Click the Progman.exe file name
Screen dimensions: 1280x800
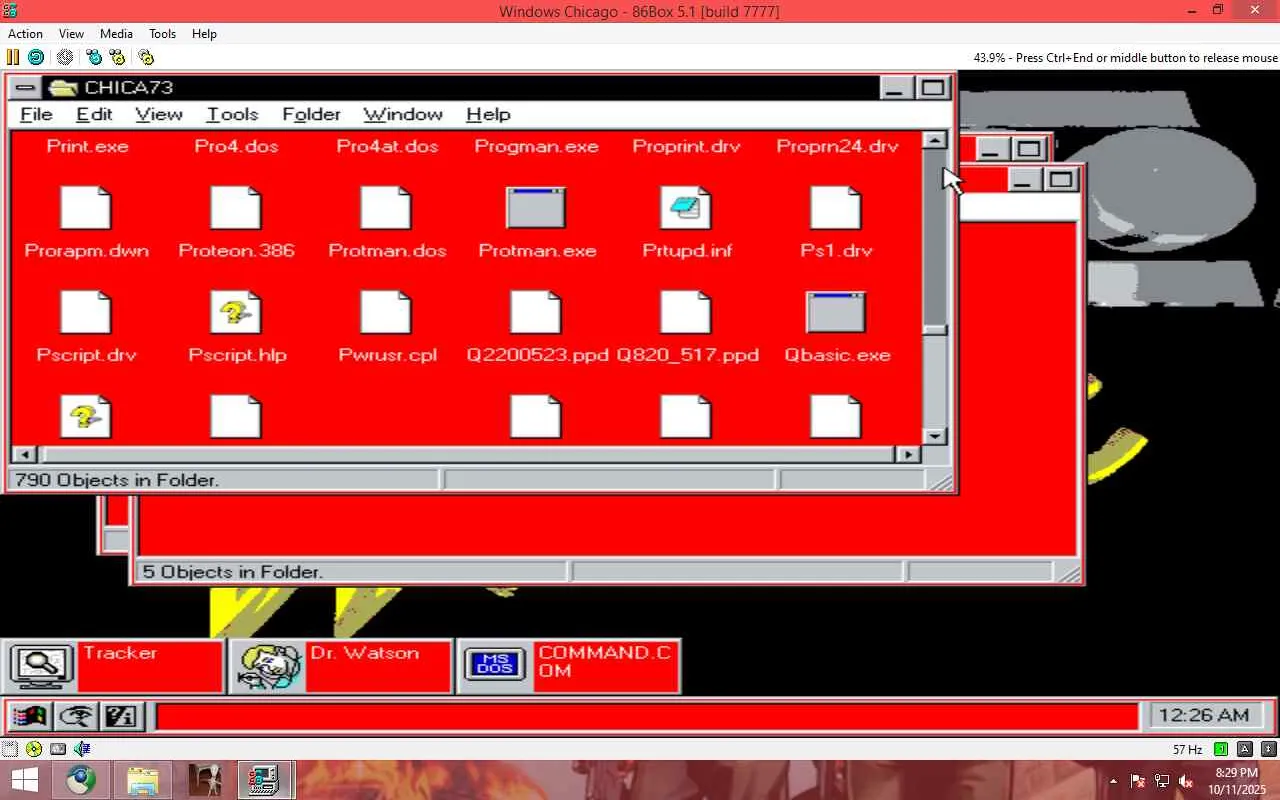click(537, 146)
